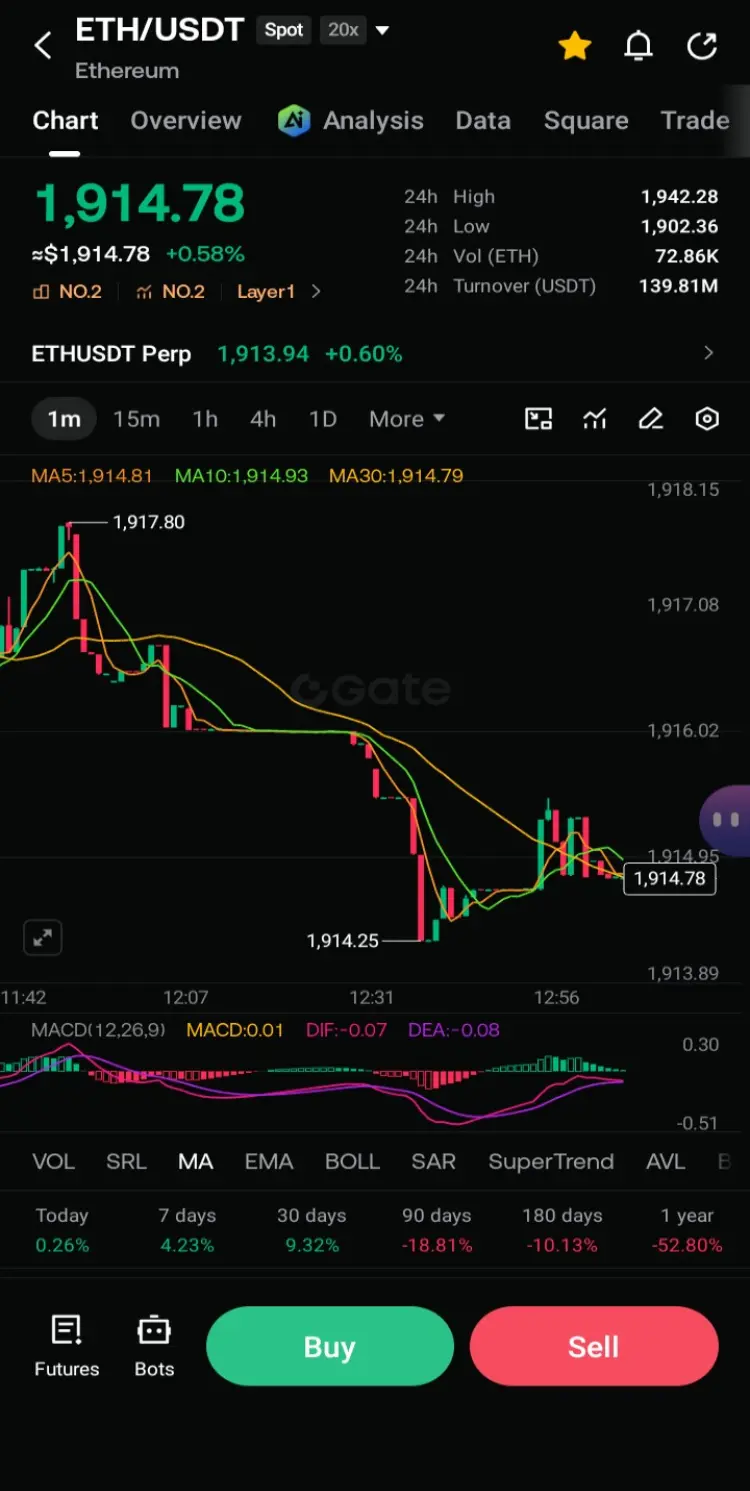
Task: Tap the picture-in-picture chart icon
Action: (539, 419)
